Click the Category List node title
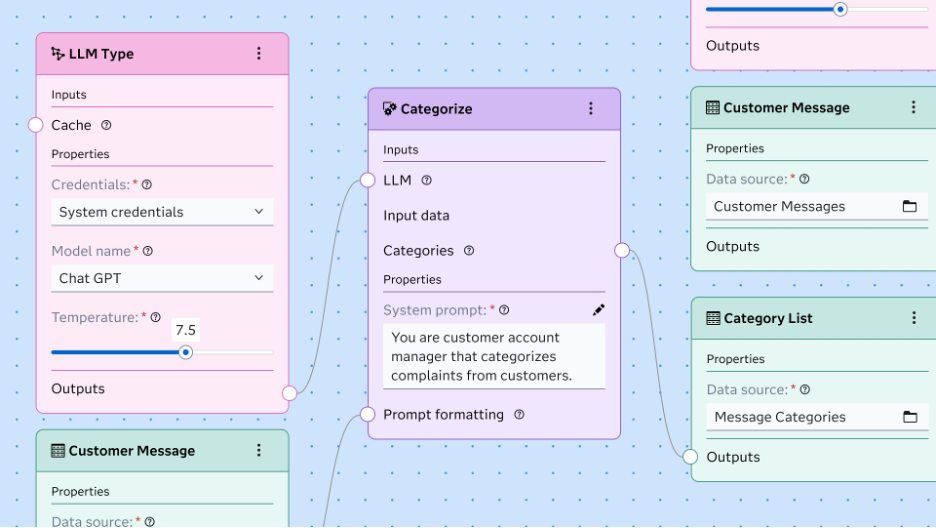Viewport: 936px width, 528px height. tap(768, 318)
